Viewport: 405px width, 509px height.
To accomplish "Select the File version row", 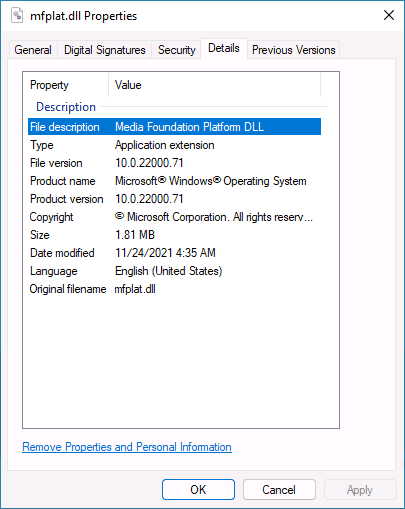I will tap(174, 163).
